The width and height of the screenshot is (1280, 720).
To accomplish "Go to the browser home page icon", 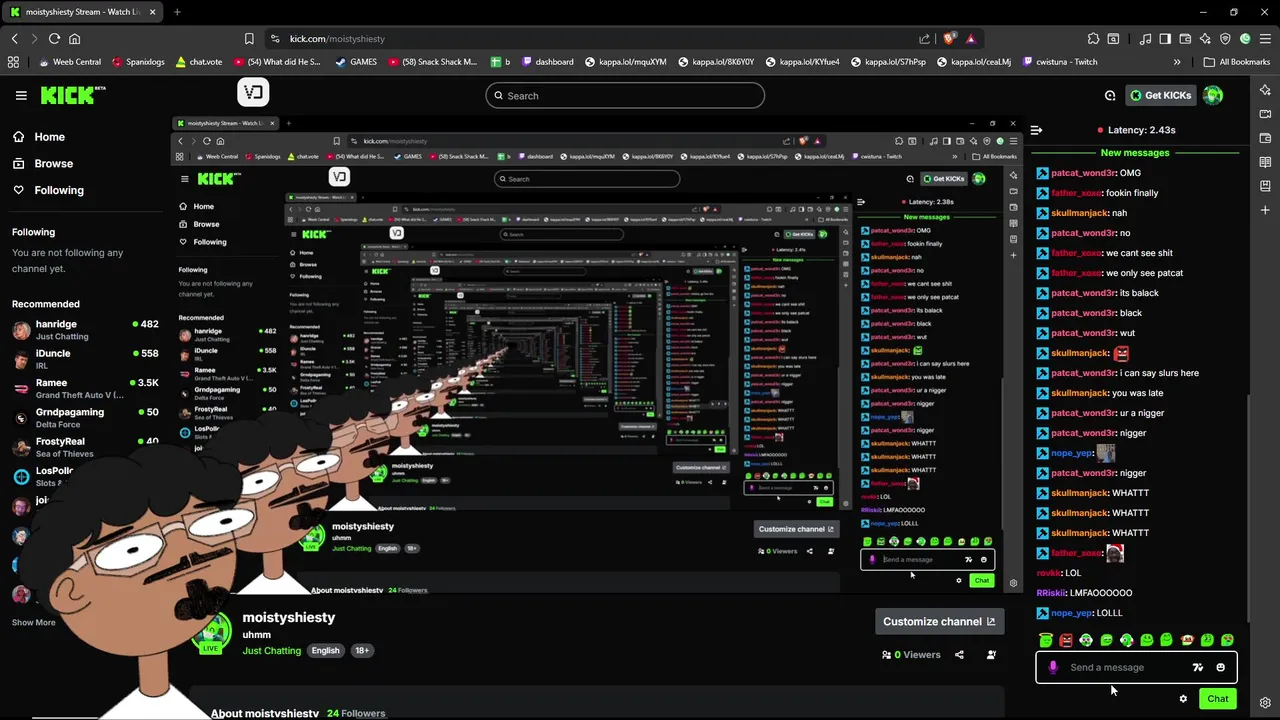I will [x=74, y=38].
